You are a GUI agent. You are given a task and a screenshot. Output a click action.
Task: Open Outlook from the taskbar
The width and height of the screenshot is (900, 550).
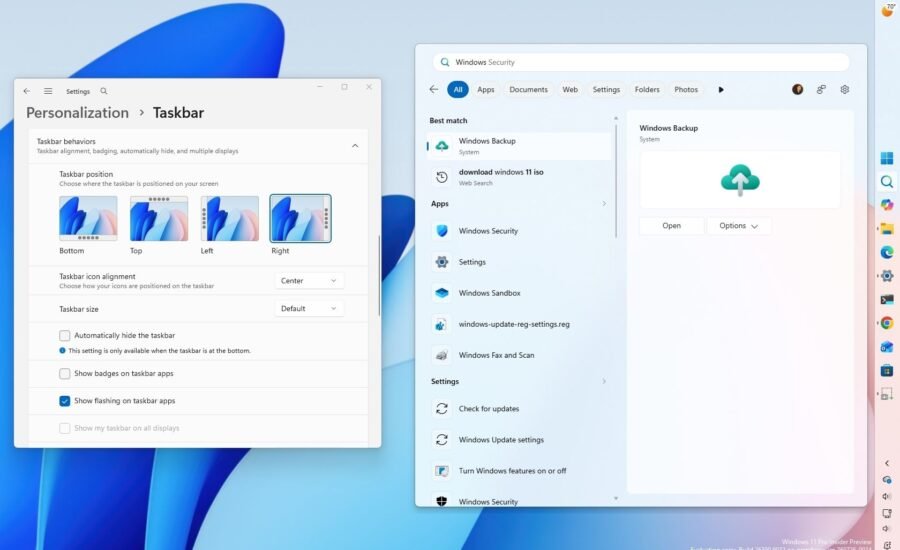coord(887,347)
